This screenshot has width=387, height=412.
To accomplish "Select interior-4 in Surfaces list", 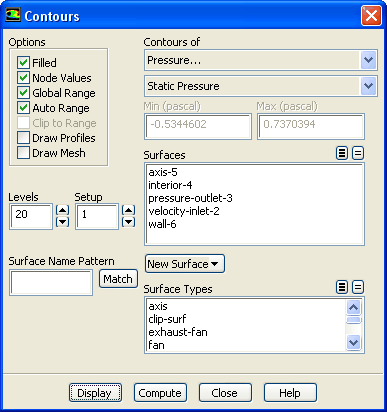I will 254,185.
